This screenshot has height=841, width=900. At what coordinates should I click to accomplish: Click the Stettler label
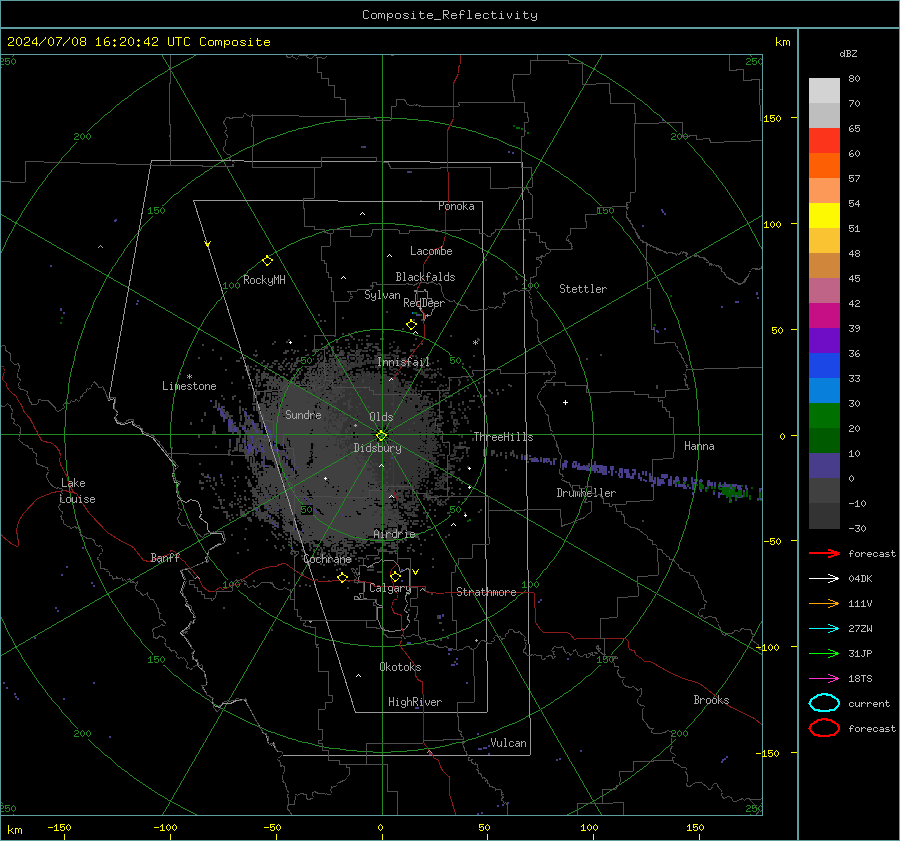583,289
